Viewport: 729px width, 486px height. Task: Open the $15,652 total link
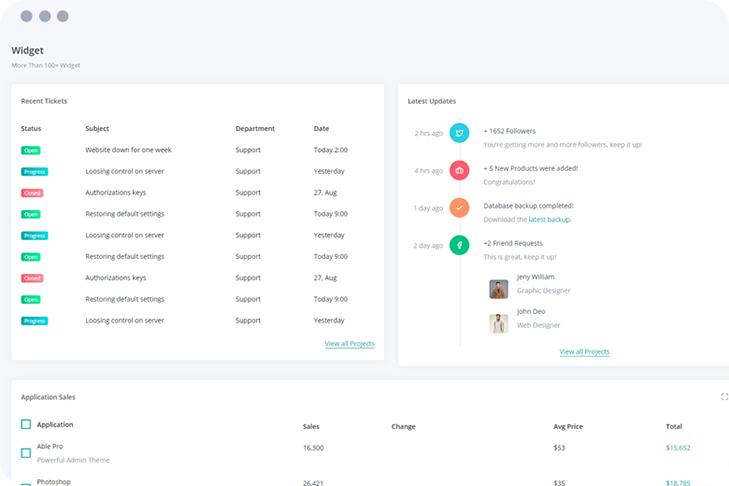(x=678, y=448)
